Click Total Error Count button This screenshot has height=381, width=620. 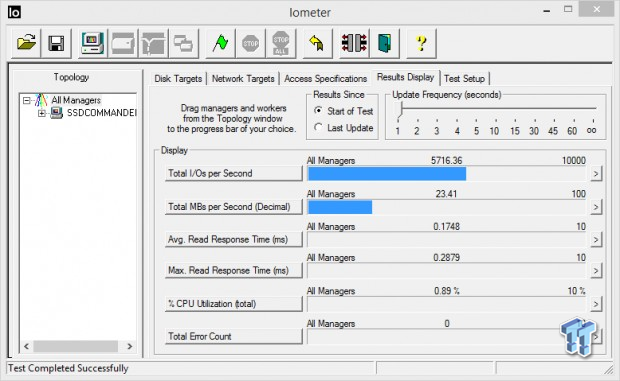(233, 336)
